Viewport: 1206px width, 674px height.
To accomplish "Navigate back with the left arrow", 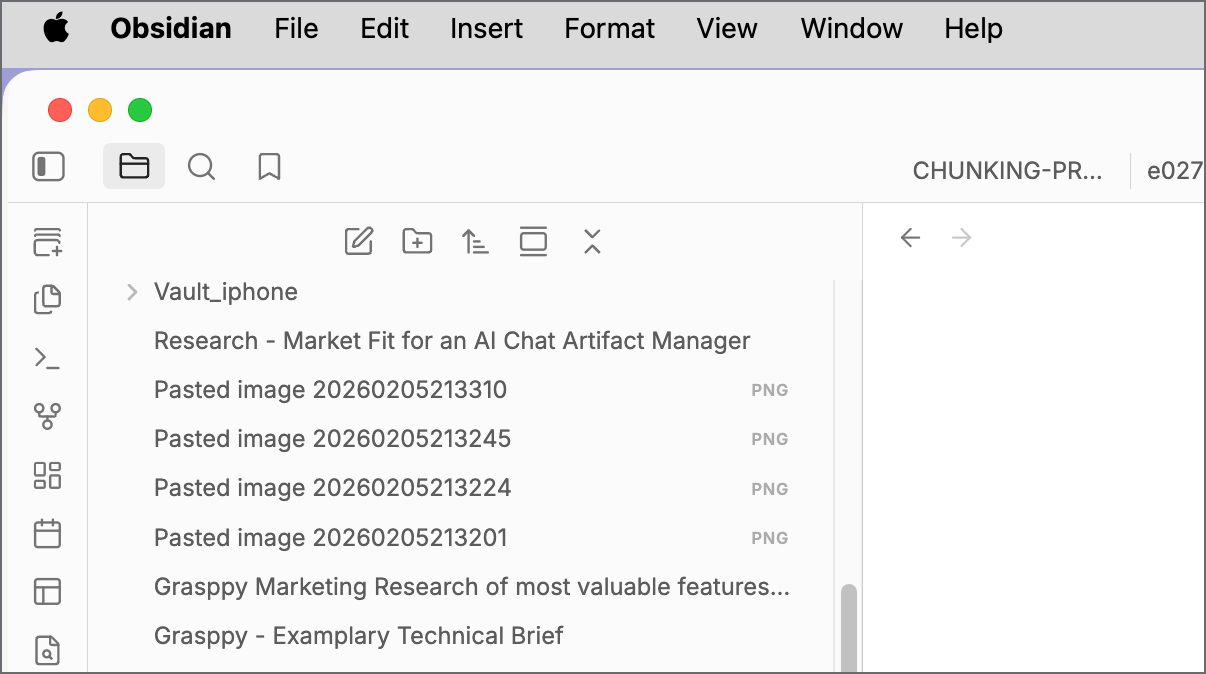I will click(910, 238).
